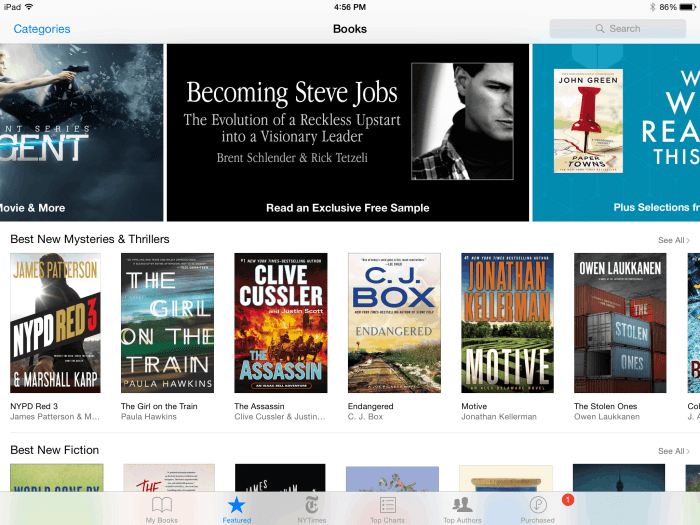Image resolution: width=700 pixels, height=525 pixels.
Task: Open the John Green Paper Towns banner
Action: click(616, 133)
